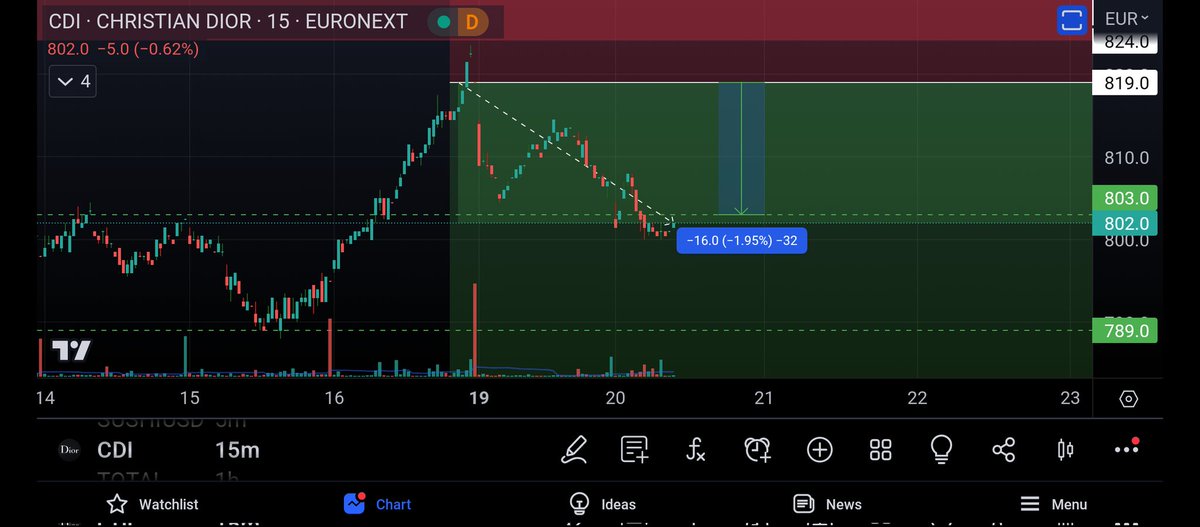Image resolution: width=1200 pixels, height=527 pixels.
Task: Open the Menu tab
Action: pos(1054,504)
